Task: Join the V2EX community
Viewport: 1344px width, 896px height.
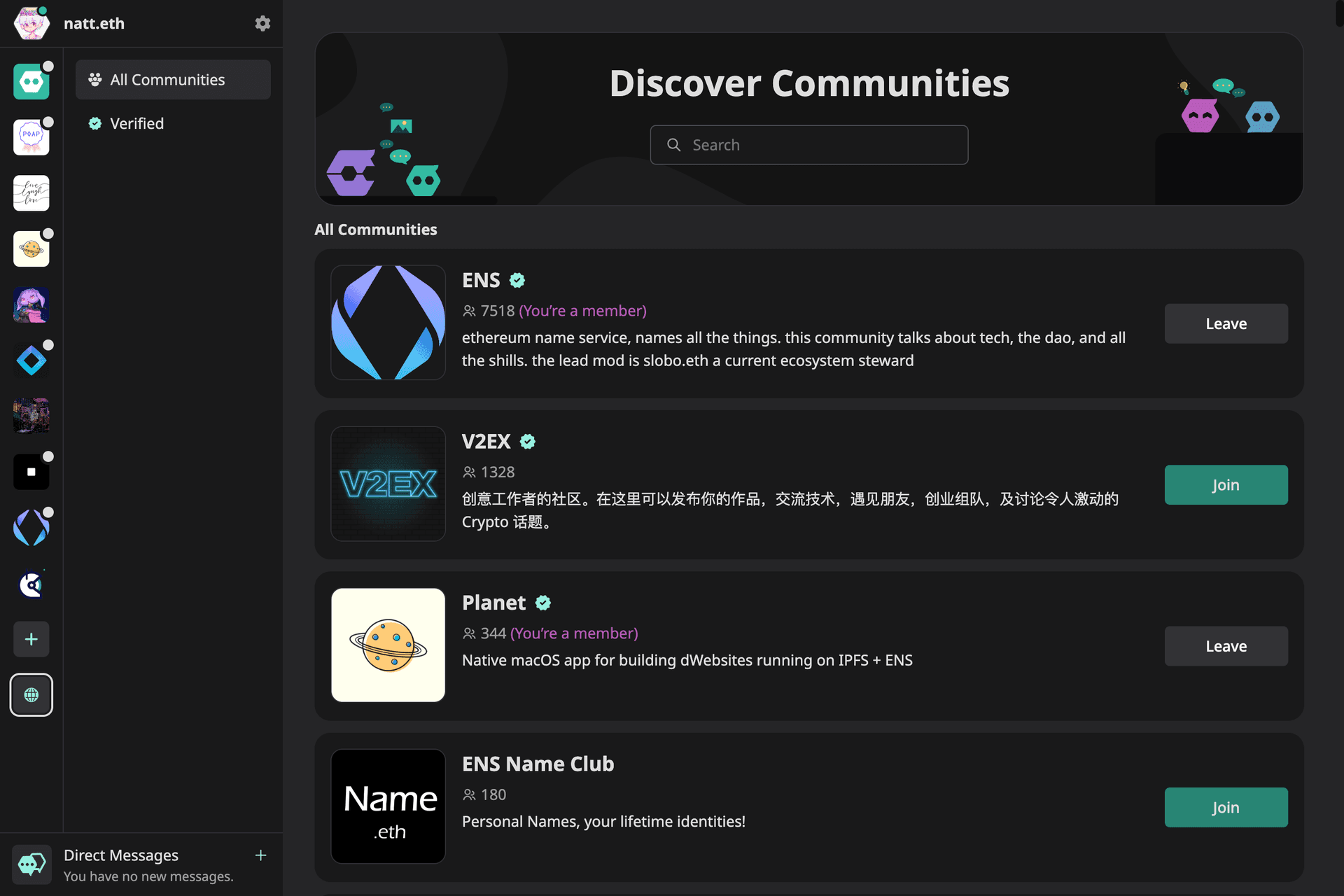Action: [x=1226, y=485]
